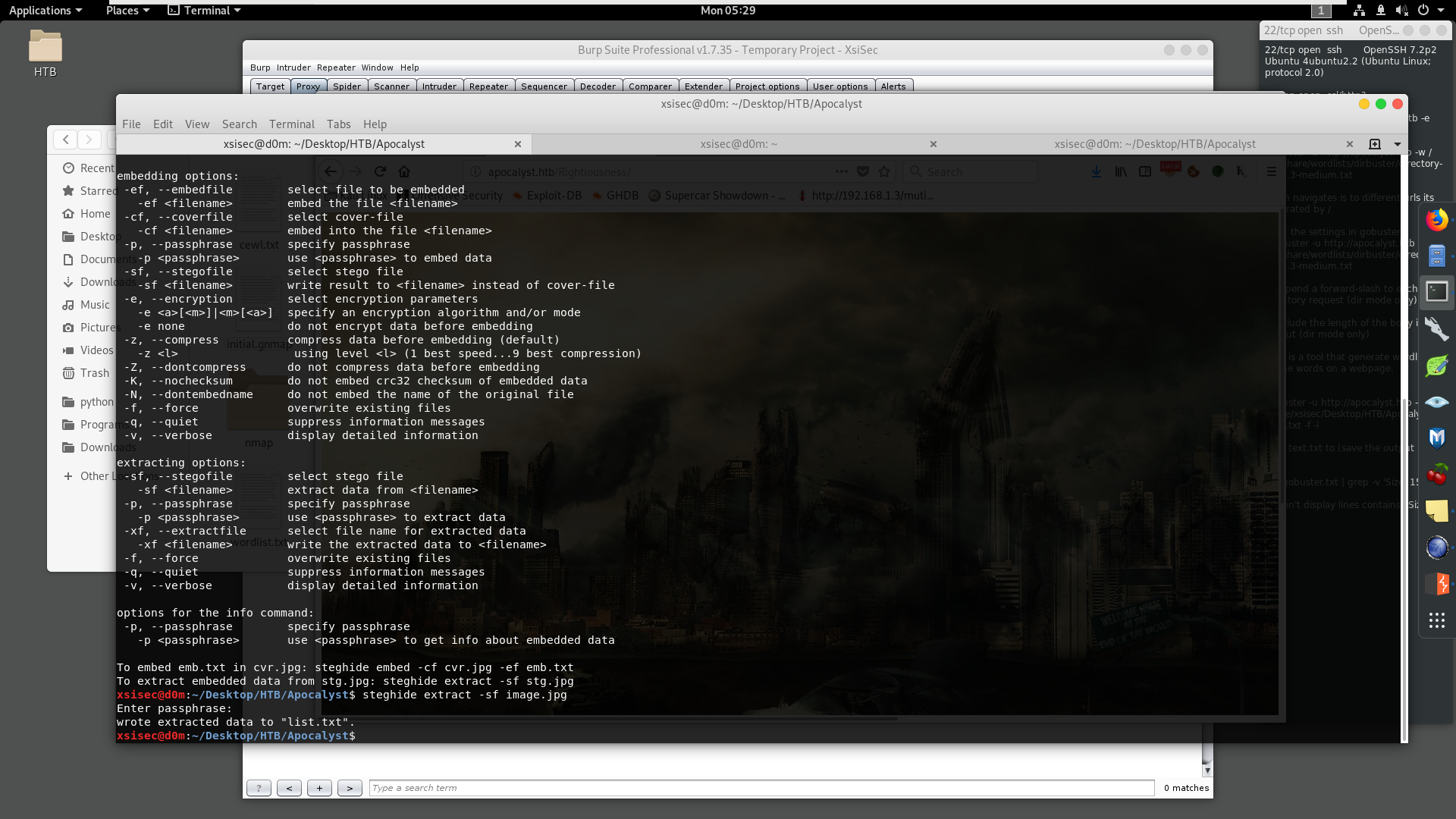Screen dimensions: 1456x819
Task: Click workspace indicator 1 in top bar
Action: 1321,11
